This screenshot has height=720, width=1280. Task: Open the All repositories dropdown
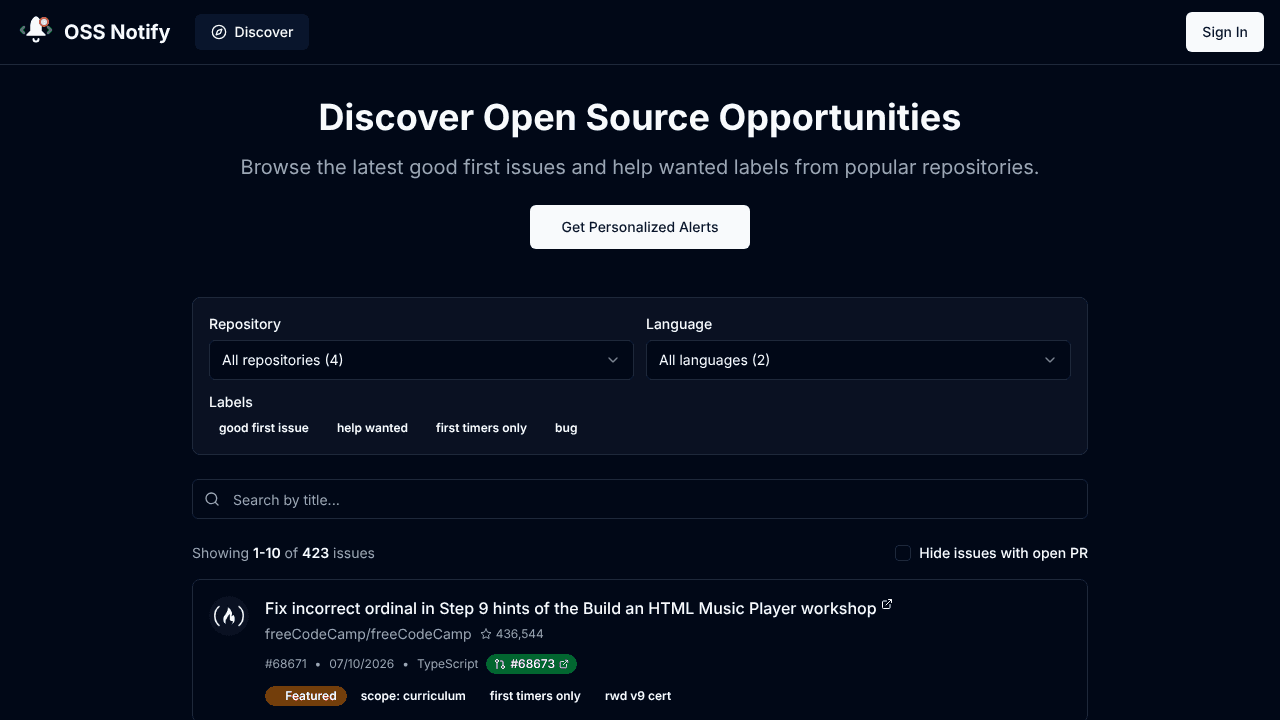421,360
